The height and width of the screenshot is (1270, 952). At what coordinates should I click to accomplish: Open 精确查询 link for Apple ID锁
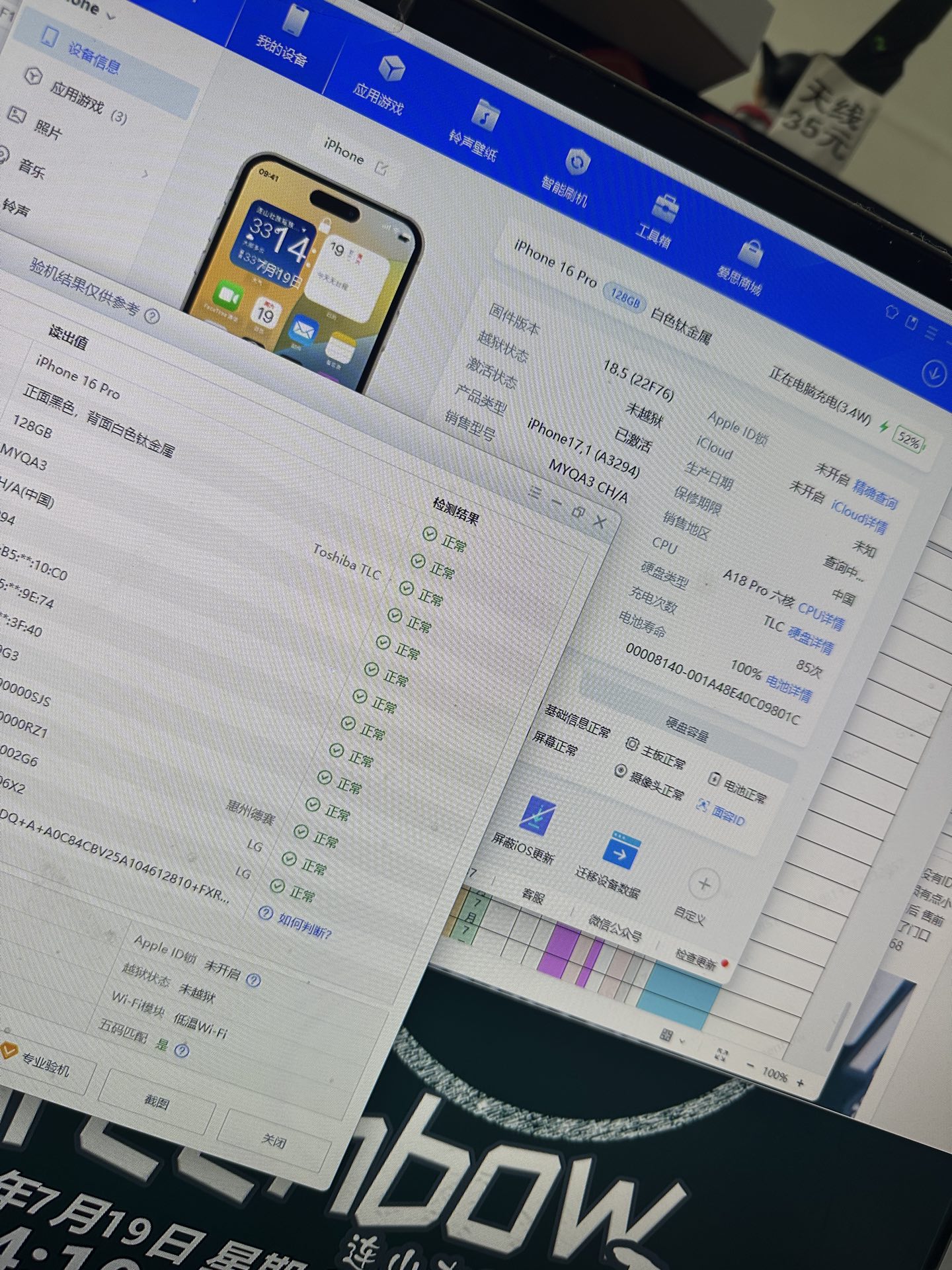tap(875, 494)
